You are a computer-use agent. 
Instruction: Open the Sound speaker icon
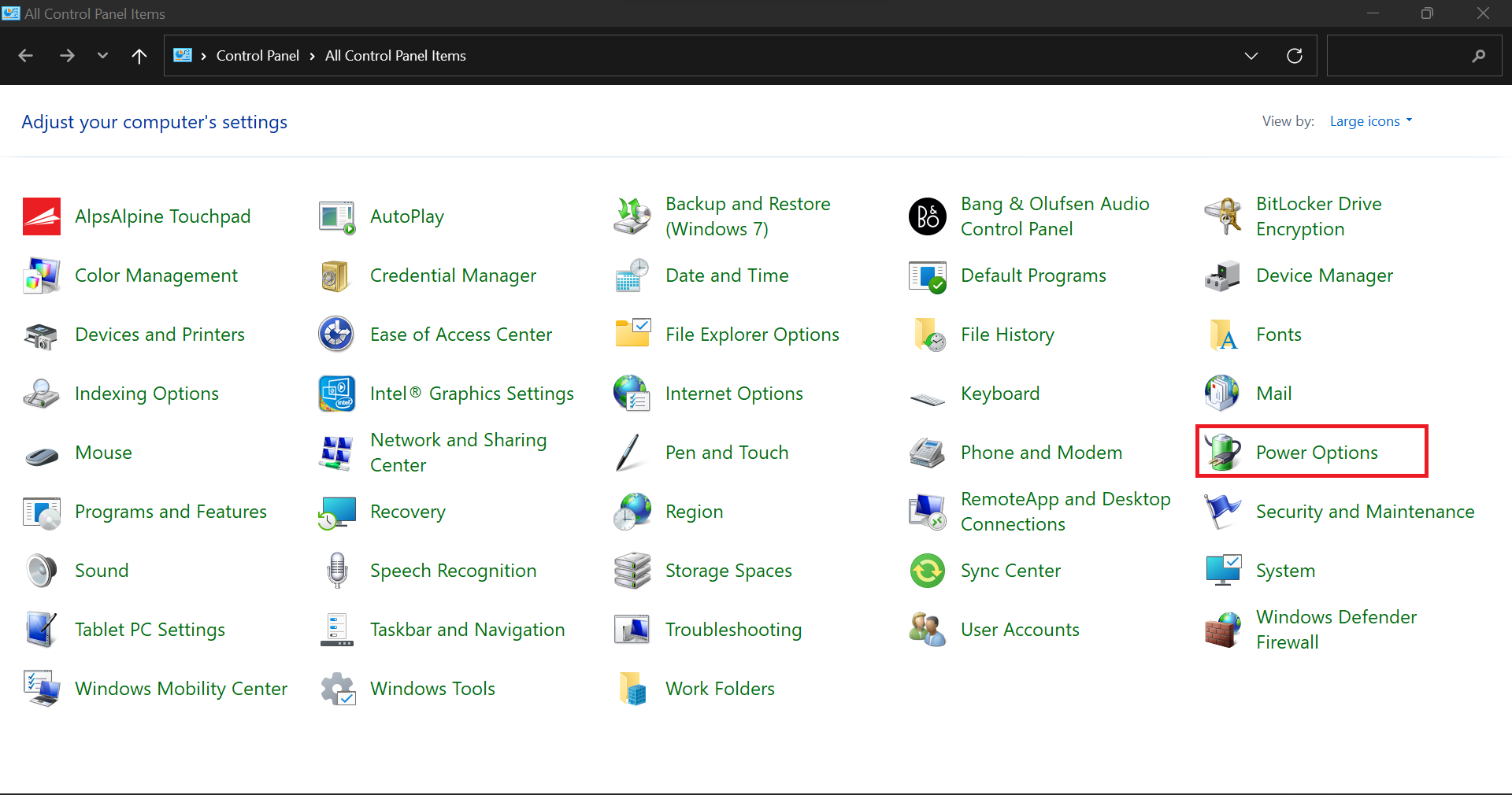[42, 571]
